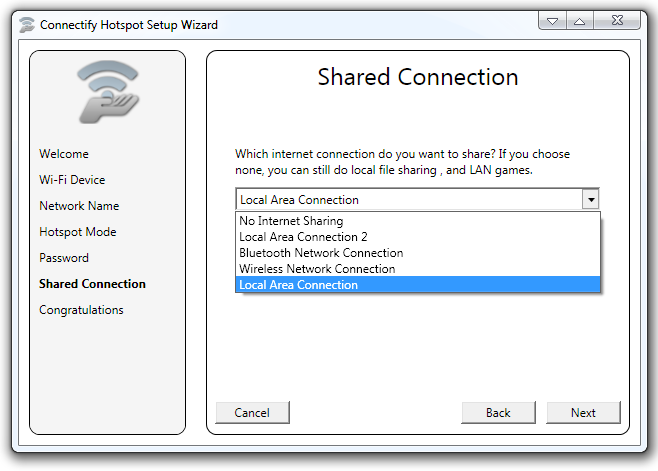Screen dimensions: 658x471
Task: Open the Password step in sidebar
Action: click(x=64, y=258)
